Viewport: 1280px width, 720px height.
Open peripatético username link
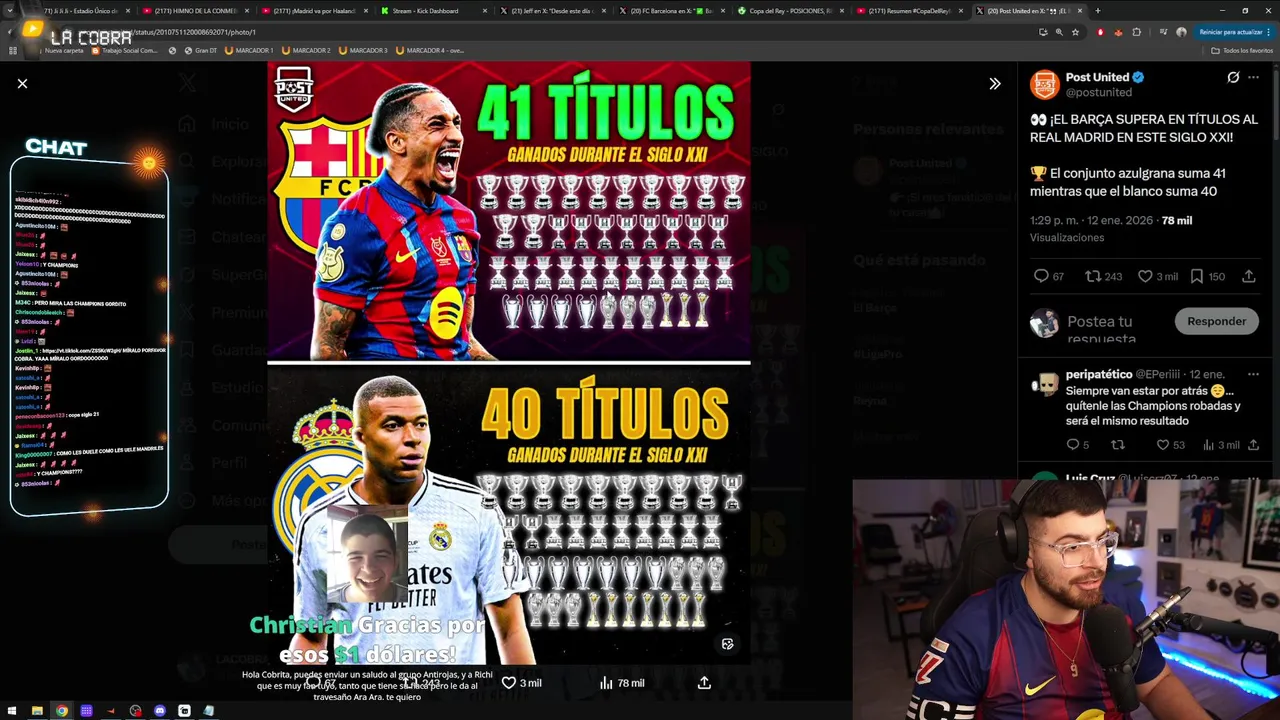coord(1098,374)
